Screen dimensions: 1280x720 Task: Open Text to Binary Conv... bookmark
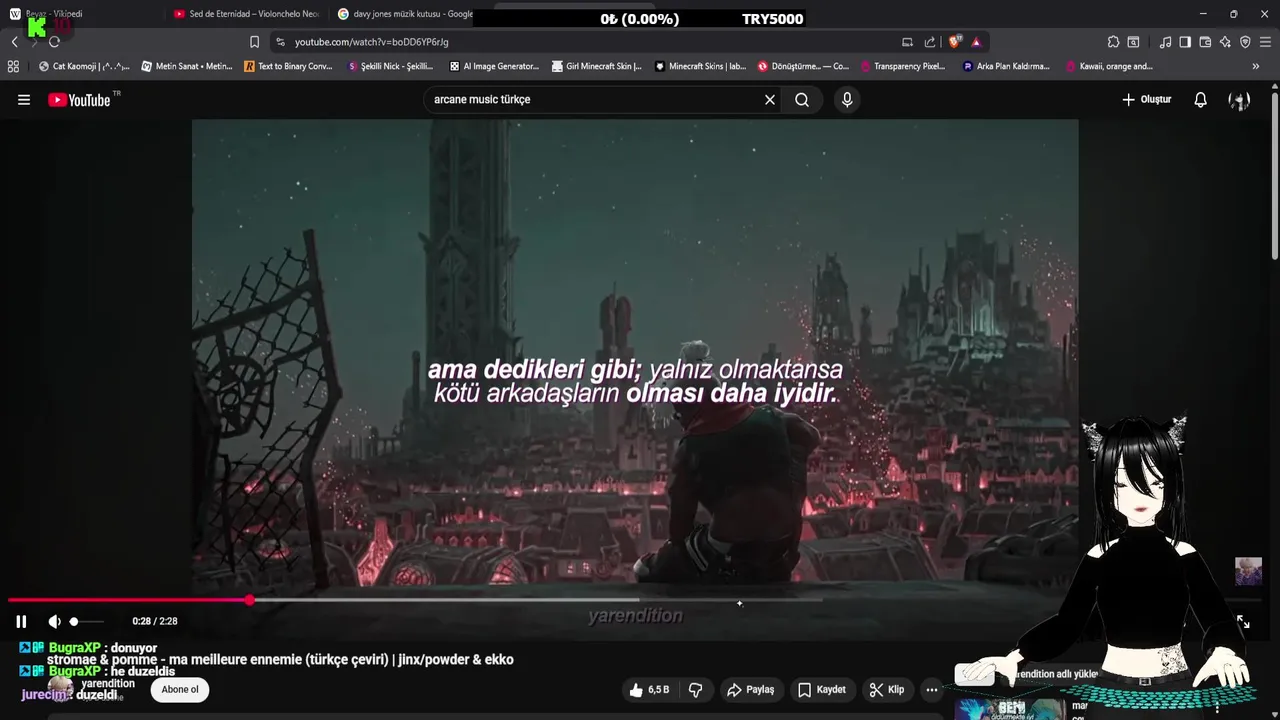pyautogui.click(x=288, y=67)
